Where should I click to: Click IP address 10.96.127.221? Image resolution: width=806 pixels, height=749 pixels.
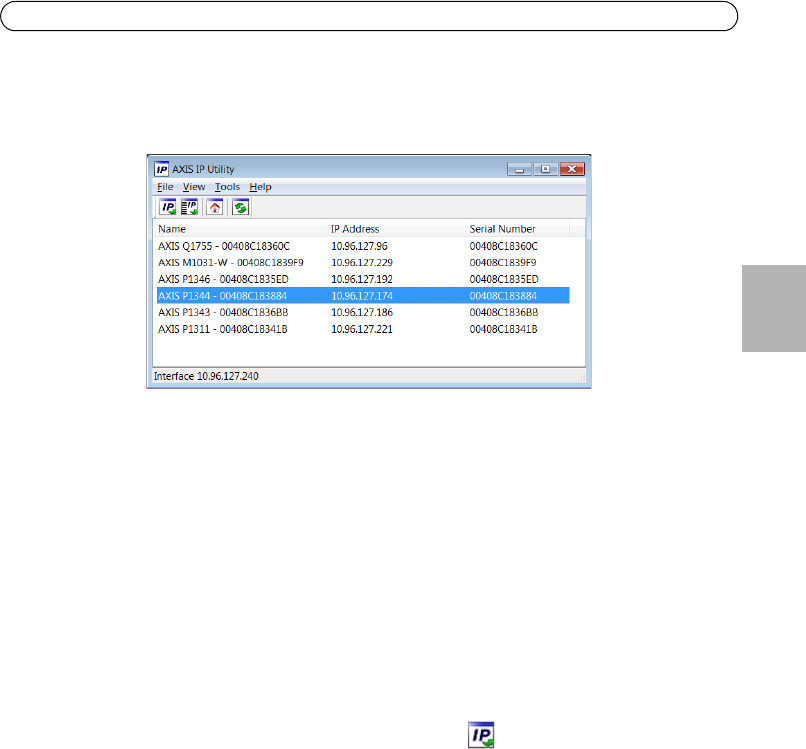pos(362,329)
